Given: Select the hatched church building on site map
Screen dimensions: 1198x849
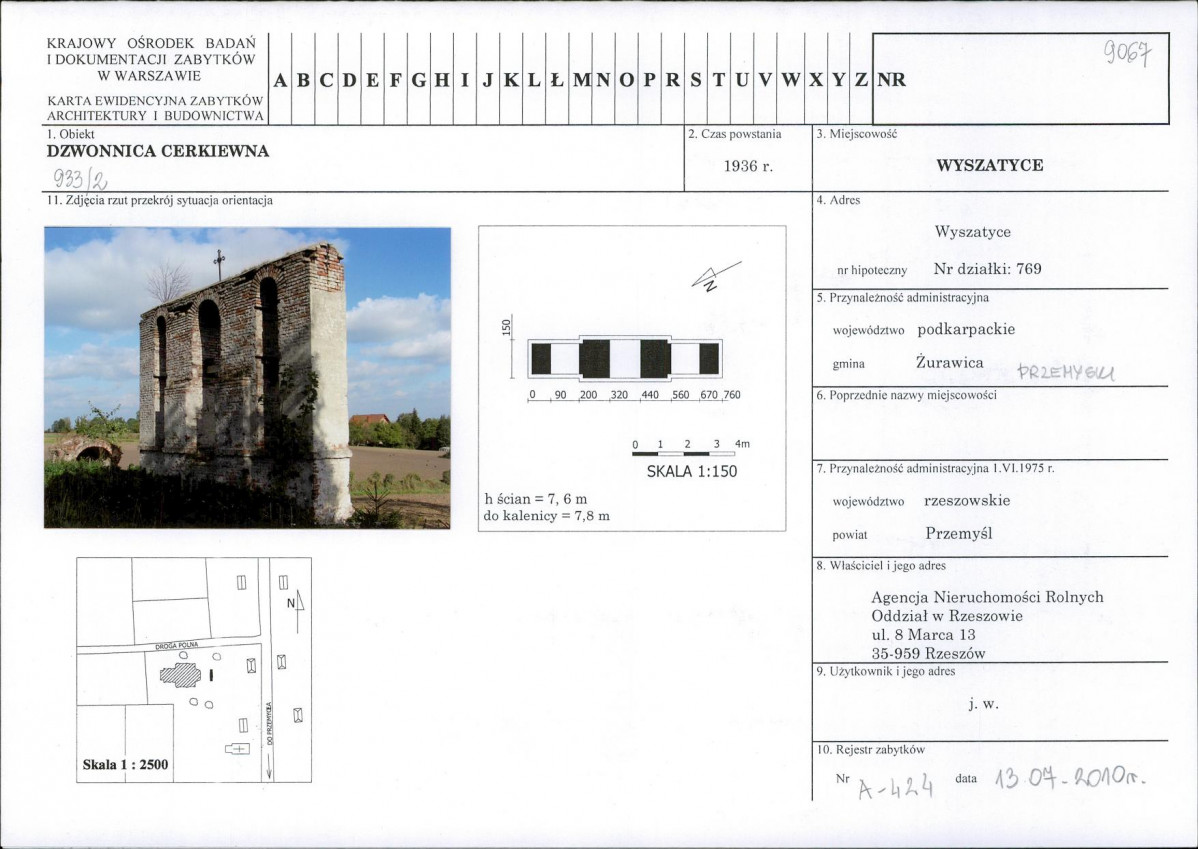Looking at the screenshot, I should tap(181, 674).
